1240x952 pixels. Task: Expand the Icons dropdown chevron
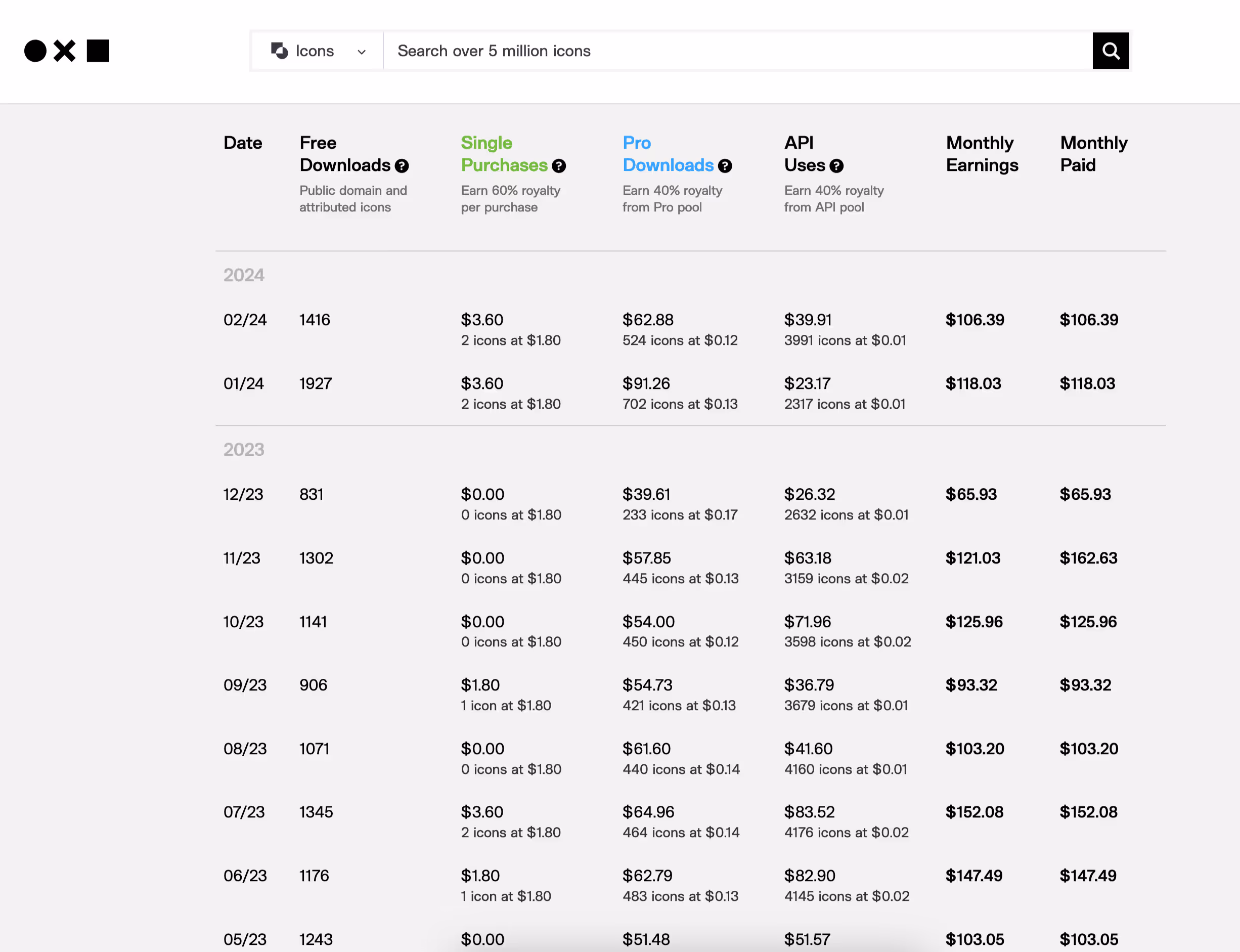[x=362, y=52]
